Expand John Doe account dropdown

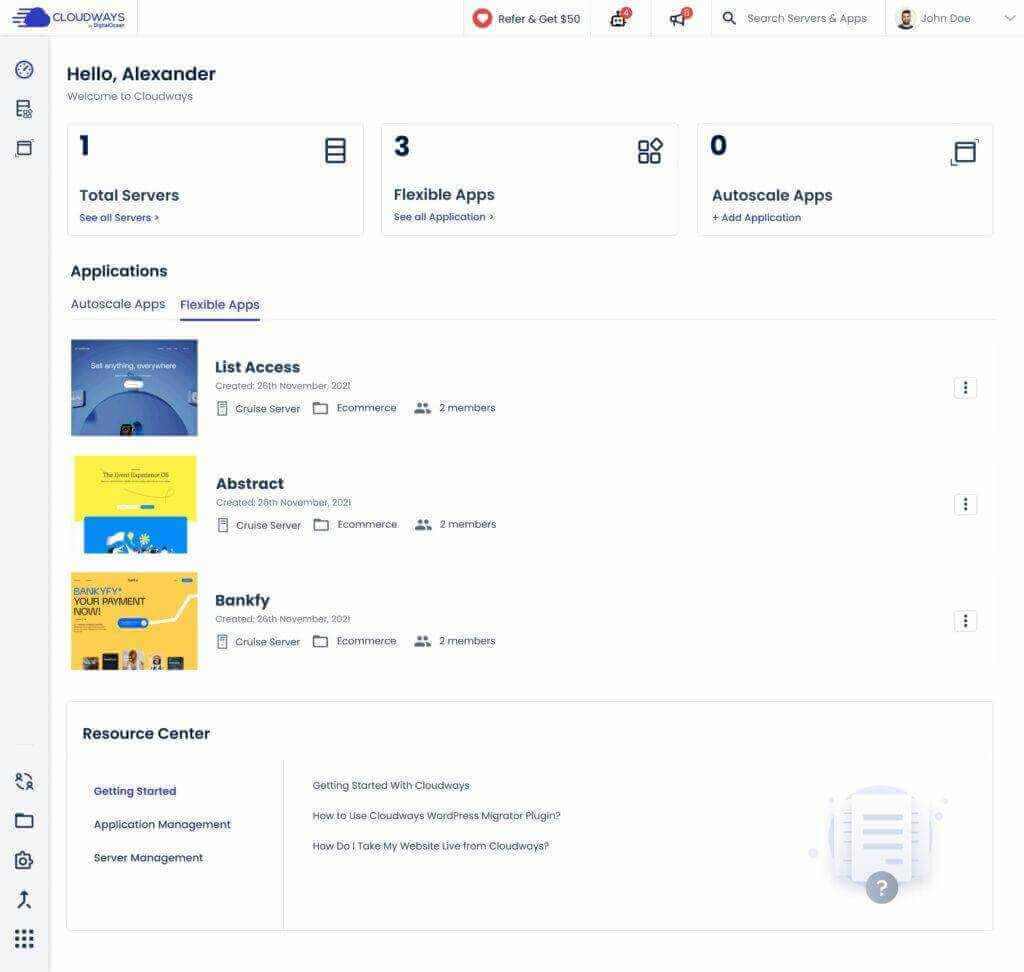(x=1008, y=18)
